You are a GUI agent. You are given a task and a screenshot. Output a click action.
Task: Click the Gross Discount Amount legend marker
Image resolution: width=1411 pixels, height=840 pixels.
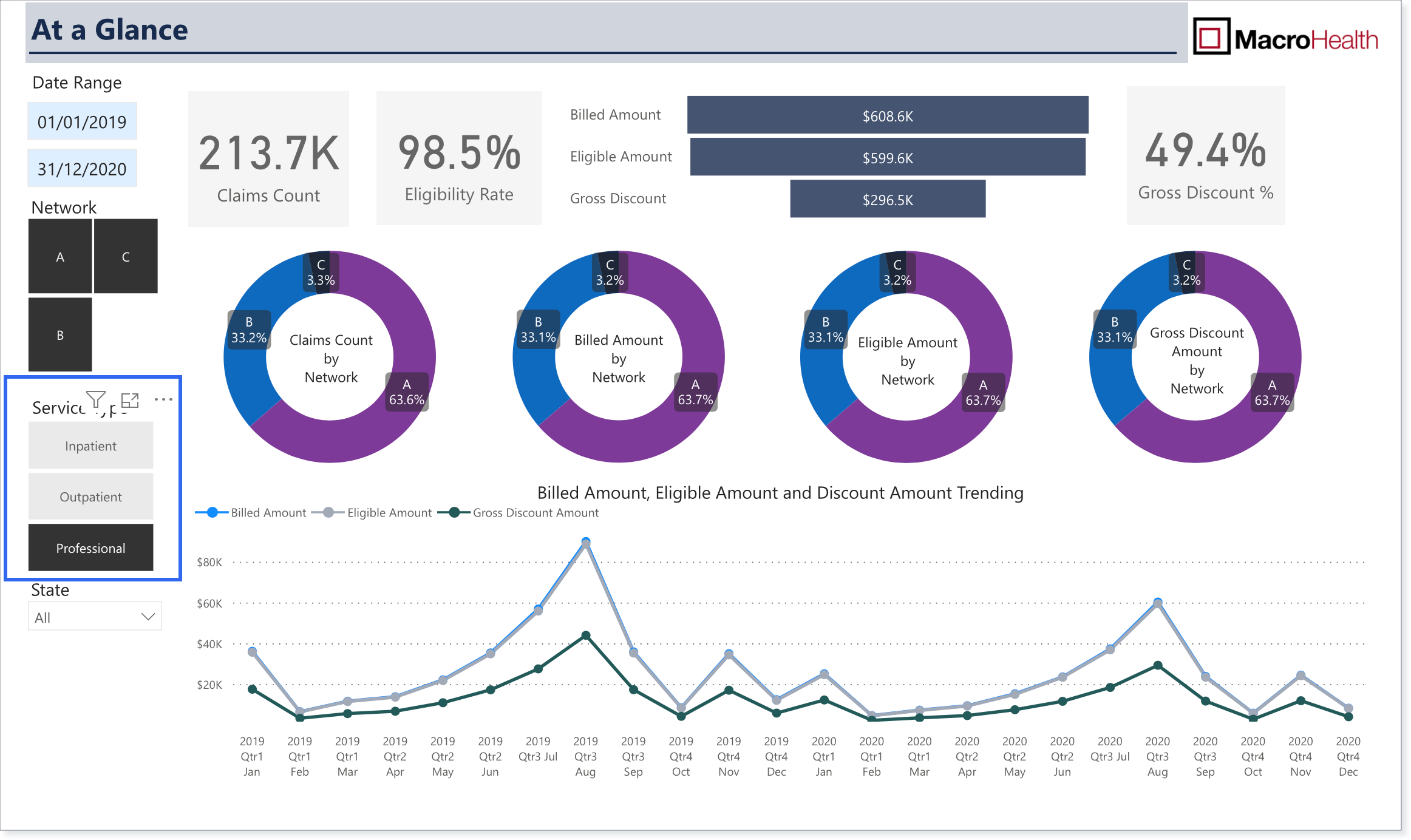[x=454, y=512]
